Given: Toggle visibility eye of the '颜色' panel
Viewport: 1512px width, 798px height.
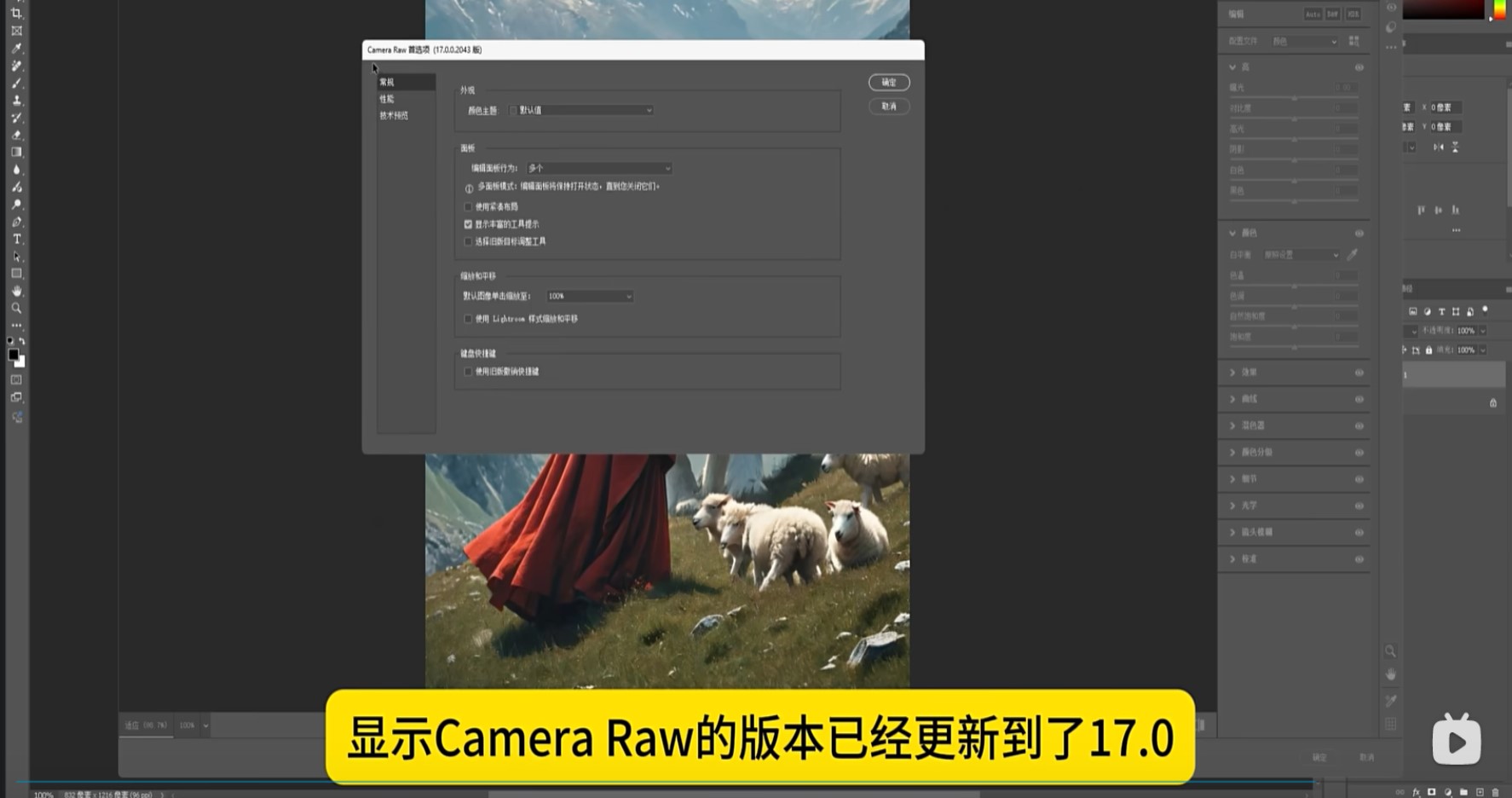Looking at the screenshot, I should point(1359,233).
